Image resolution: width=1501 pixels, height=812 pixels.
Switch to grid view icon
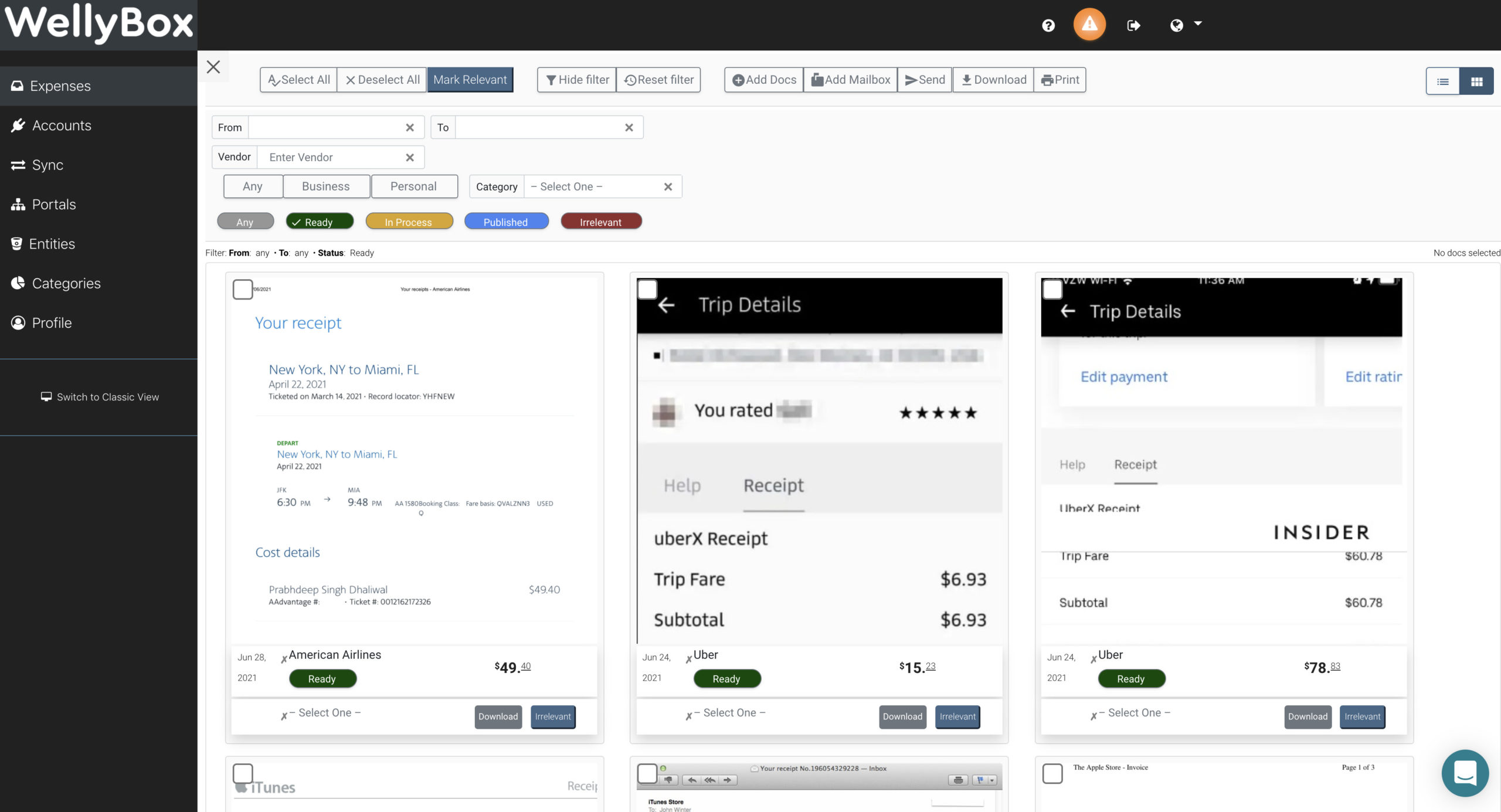click(x=1476, y=81)
